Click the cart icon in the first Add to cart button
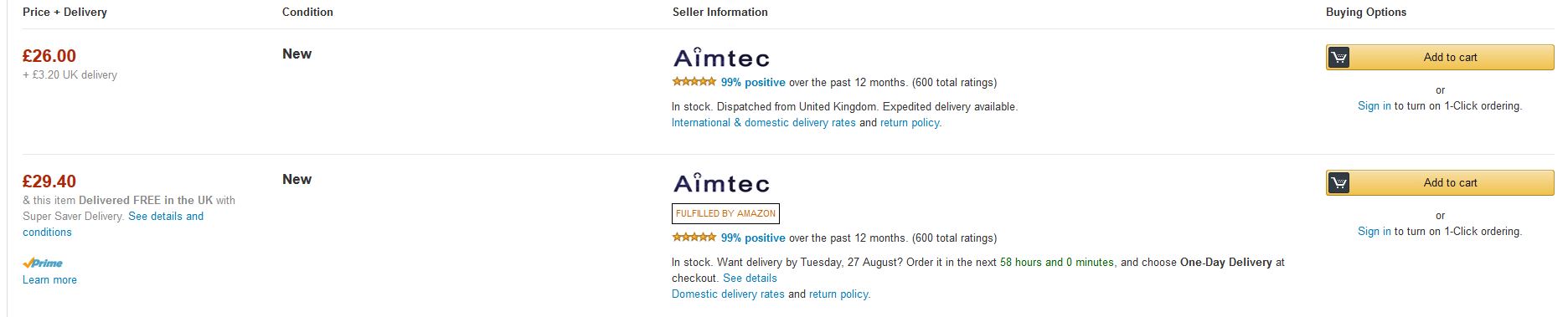Screen dimensions: 1568x317 [1338, 57]
